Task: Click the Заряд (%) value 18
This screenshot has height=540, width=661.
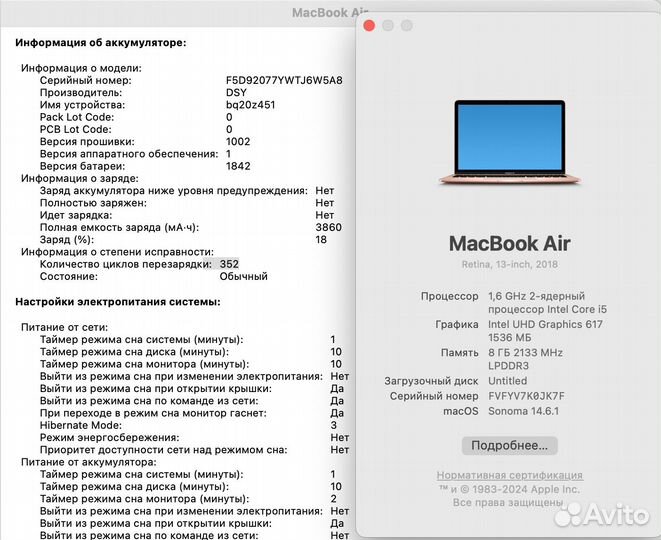Action: pos(321,240)
